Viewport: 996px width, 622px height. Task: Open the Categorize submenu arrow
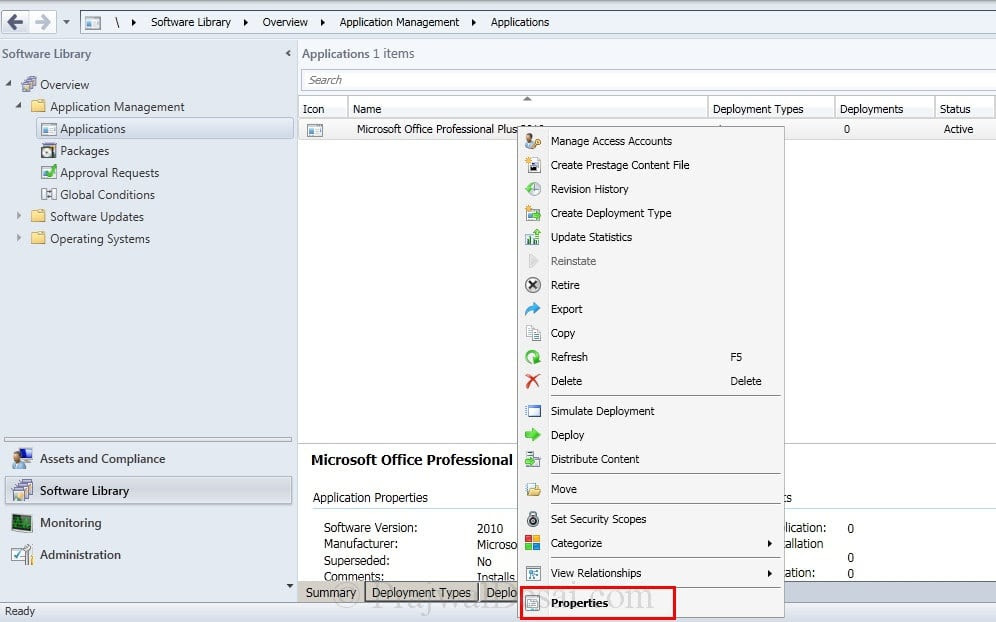tap(769, 543)
